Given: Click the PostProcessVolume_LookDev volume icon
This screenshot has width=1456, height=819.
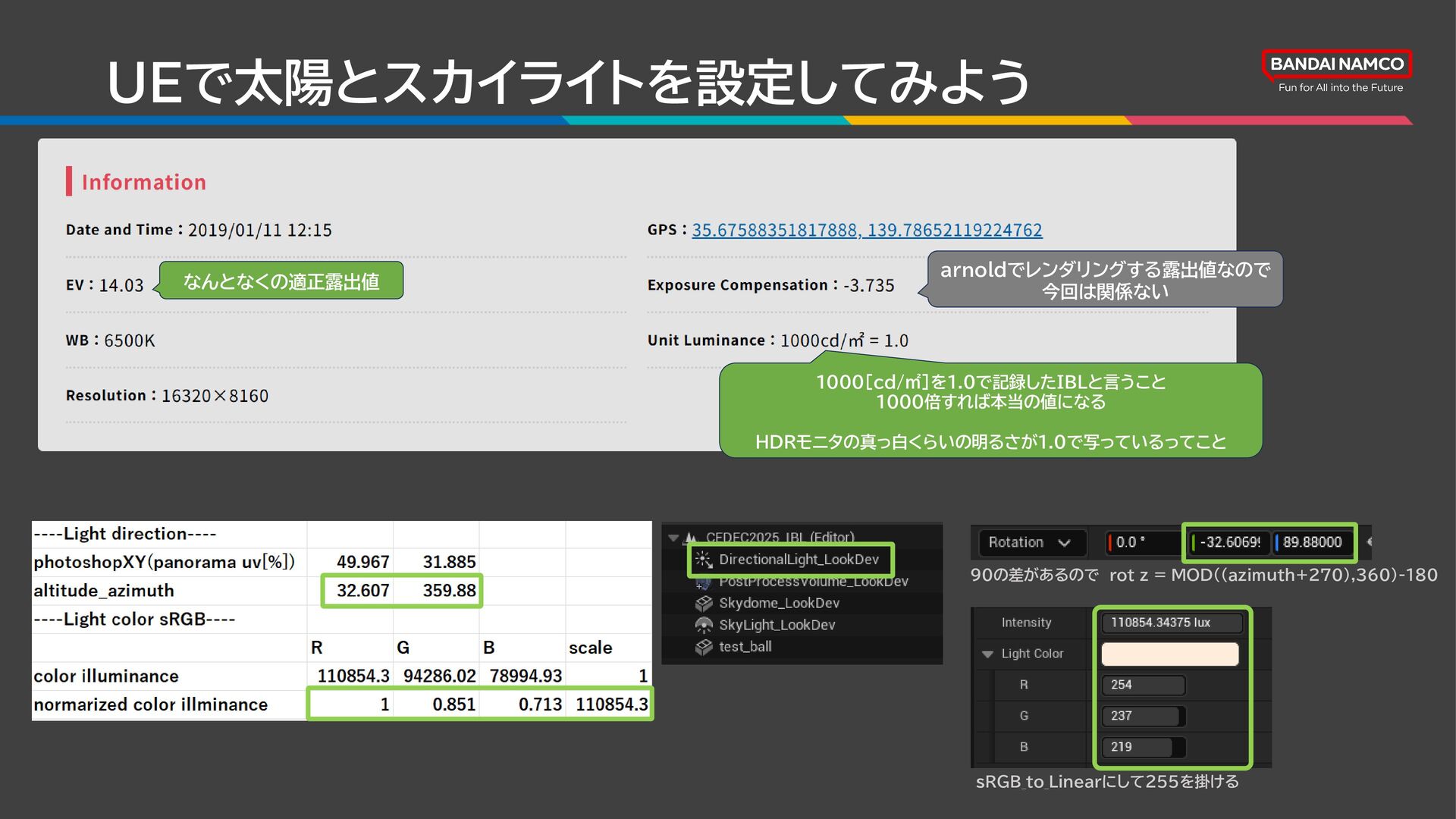Looking at the screenshot, I should (x=704, y=582).
